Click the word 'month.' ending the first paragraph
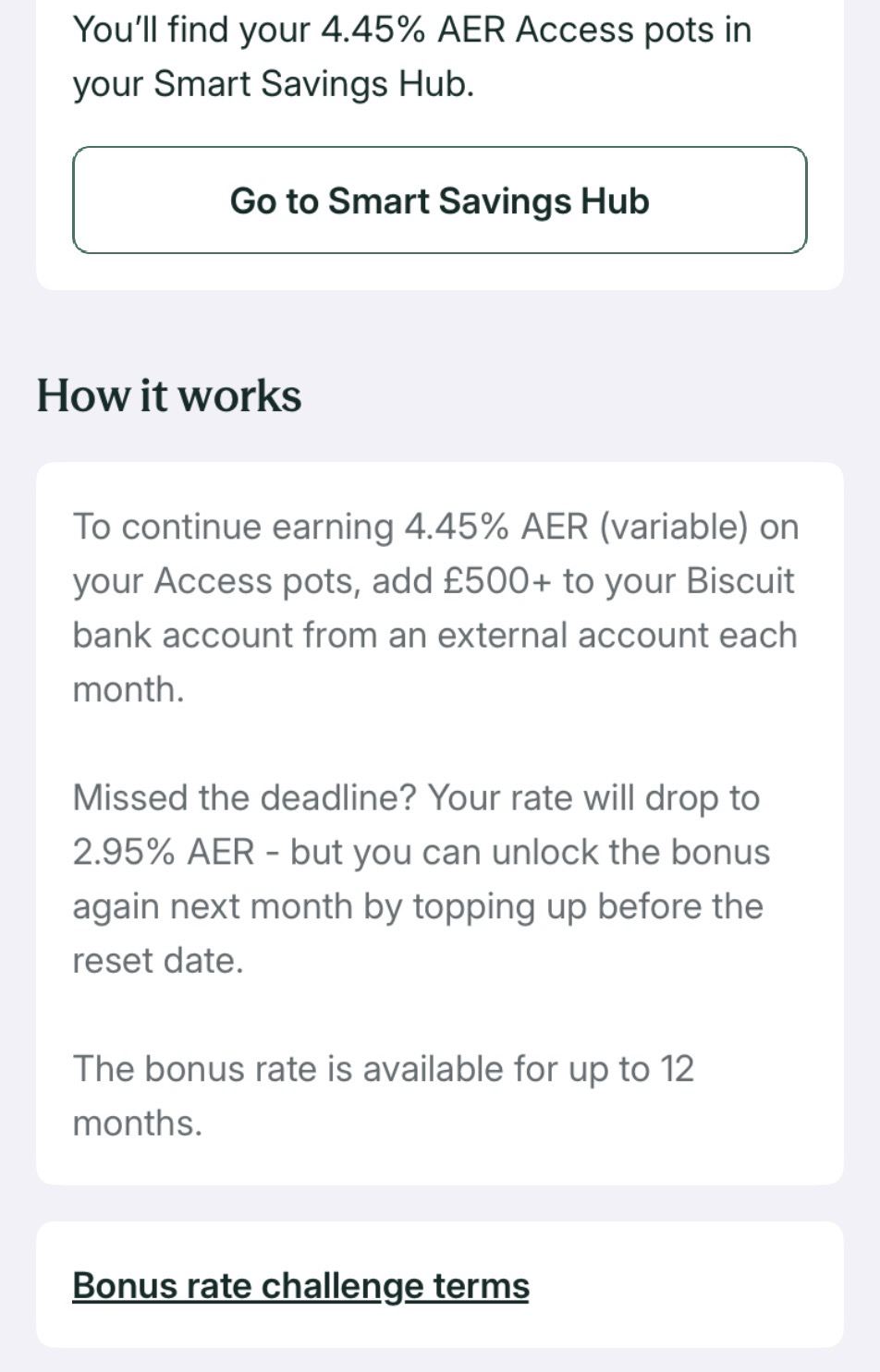The width and height of the screenshot is (880, 1372). click(x=128, y=689)
